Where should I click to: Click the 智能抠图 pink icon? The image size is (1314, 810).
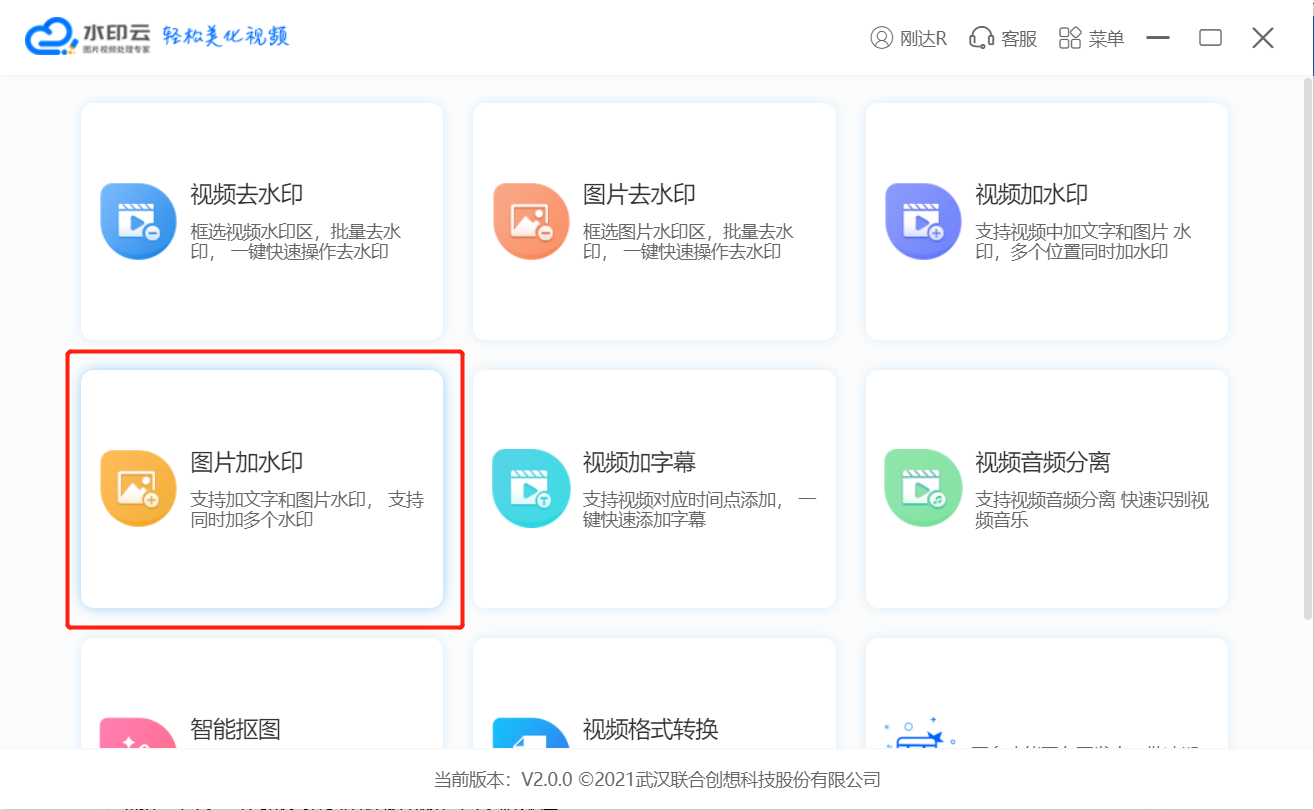[x=138, y=733]
